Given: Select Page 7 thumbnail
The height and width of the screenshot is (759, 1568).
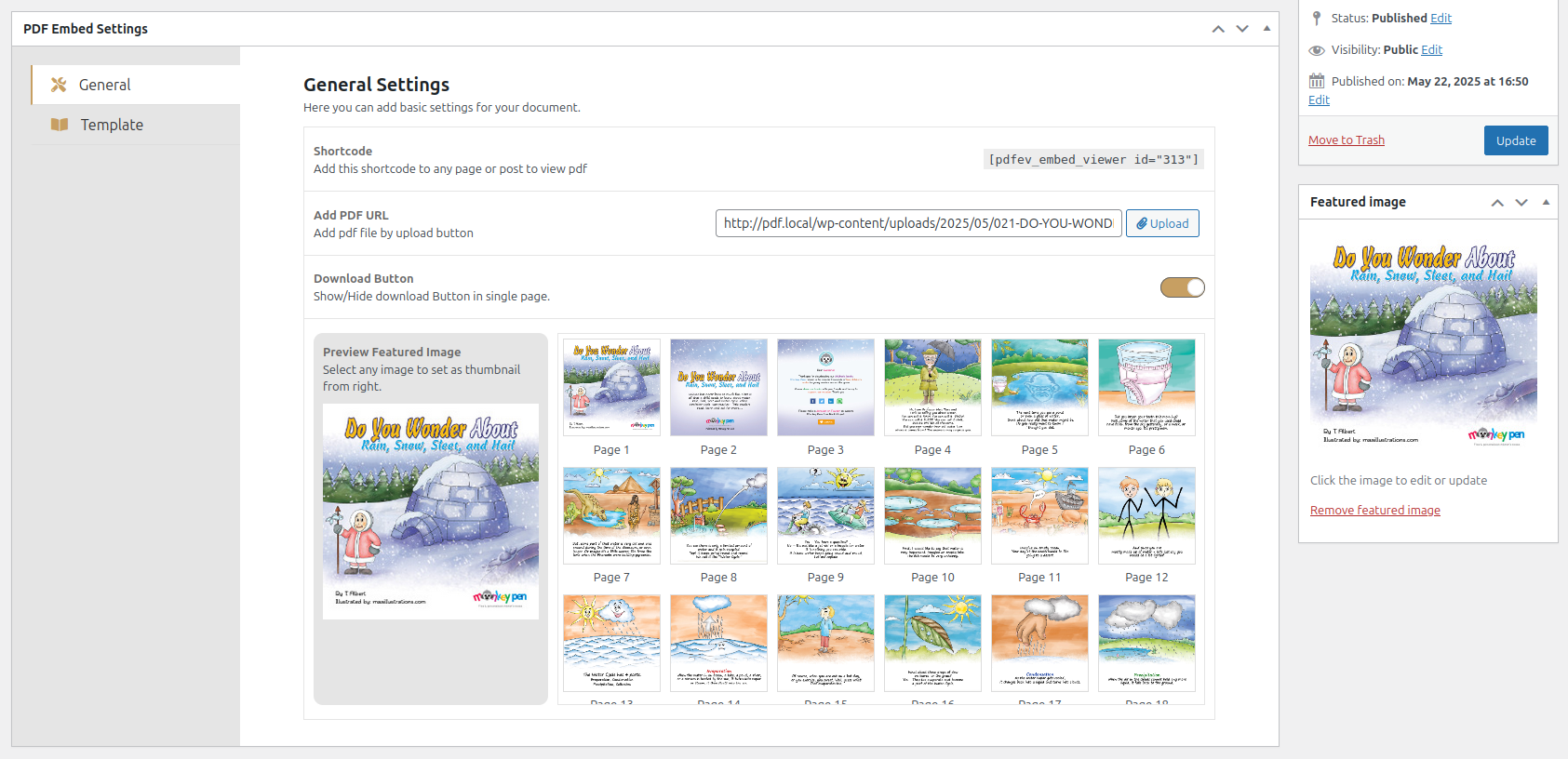Looking at the screenshot, I should tap(611, 515).
